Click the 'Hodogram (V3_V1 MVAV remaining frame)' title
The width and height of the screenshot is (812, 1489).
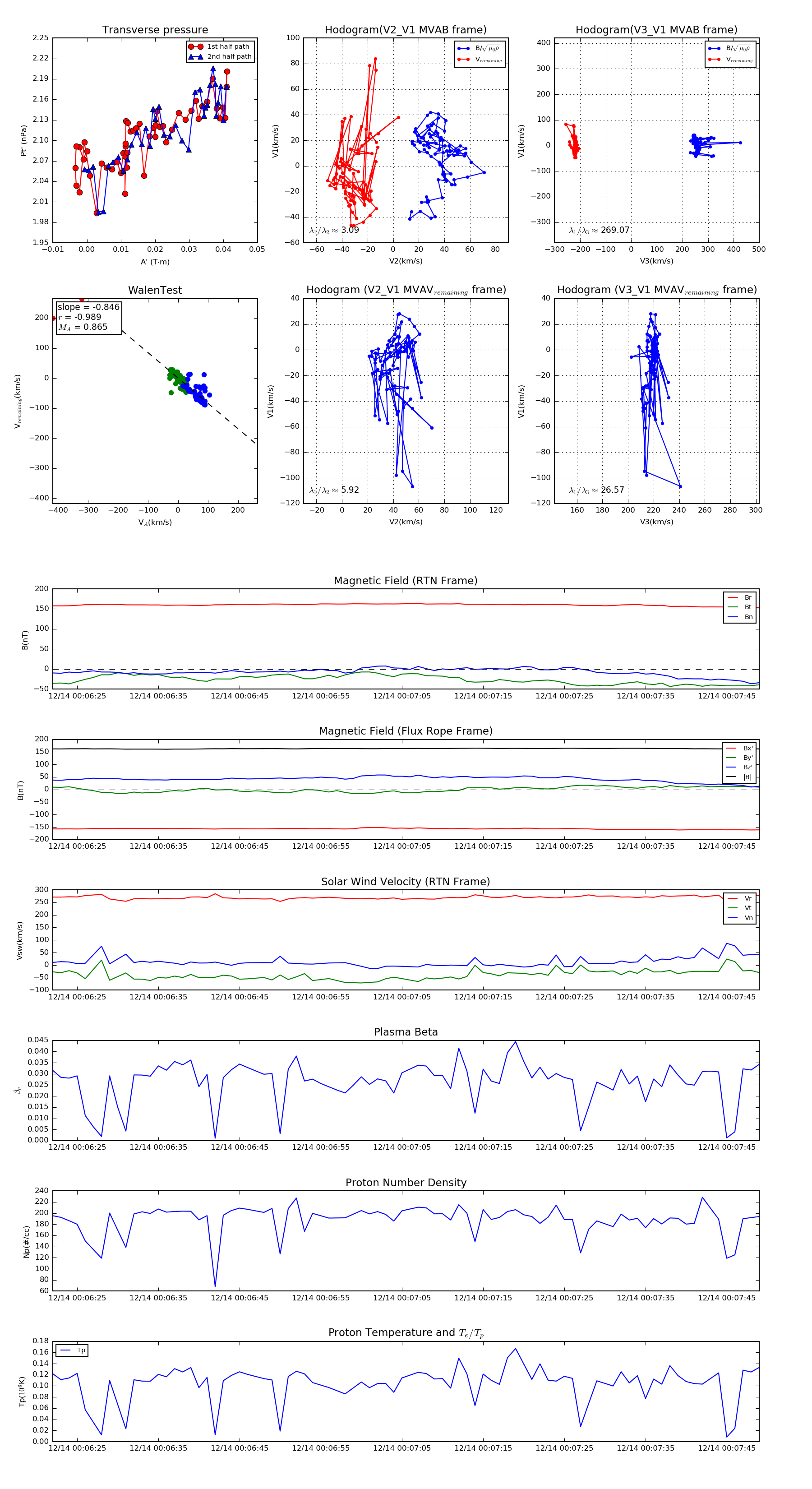(656, 290)
